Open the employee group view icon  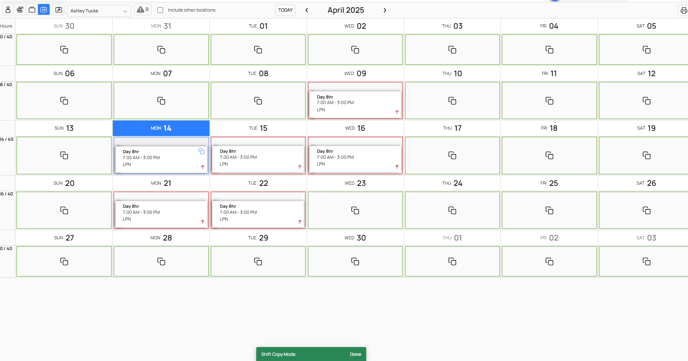20,10
